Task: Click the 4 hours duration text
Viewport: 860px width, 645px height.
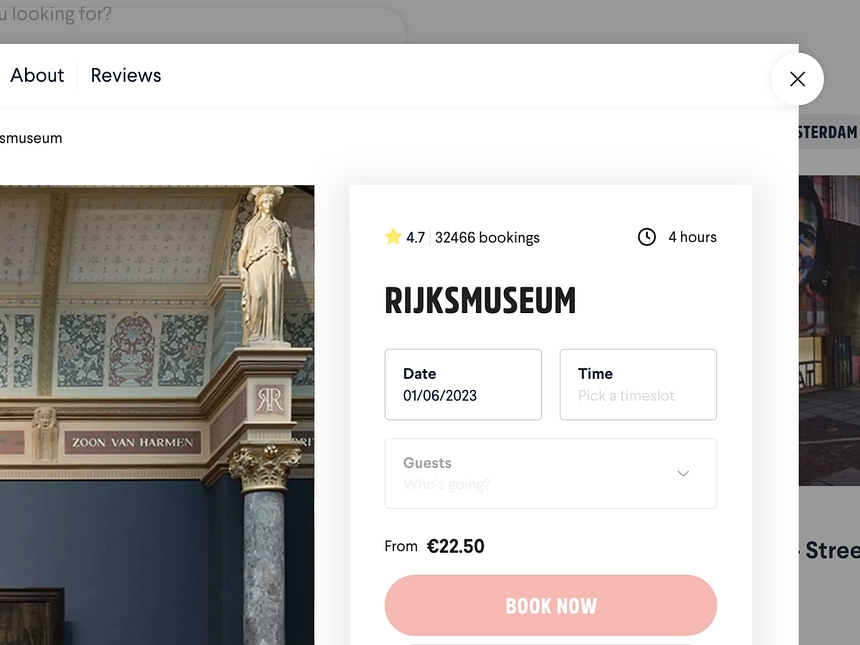Action: (x=692, y=237)
